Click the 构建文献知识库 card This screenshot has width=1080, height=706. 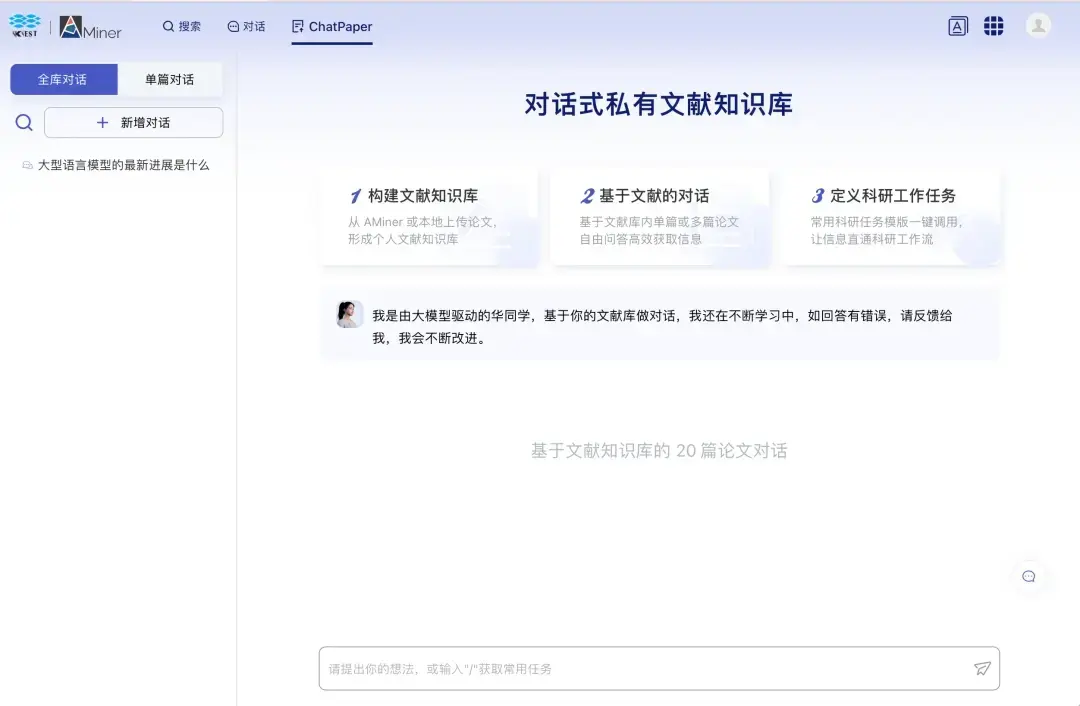click(x=430, y=217)
